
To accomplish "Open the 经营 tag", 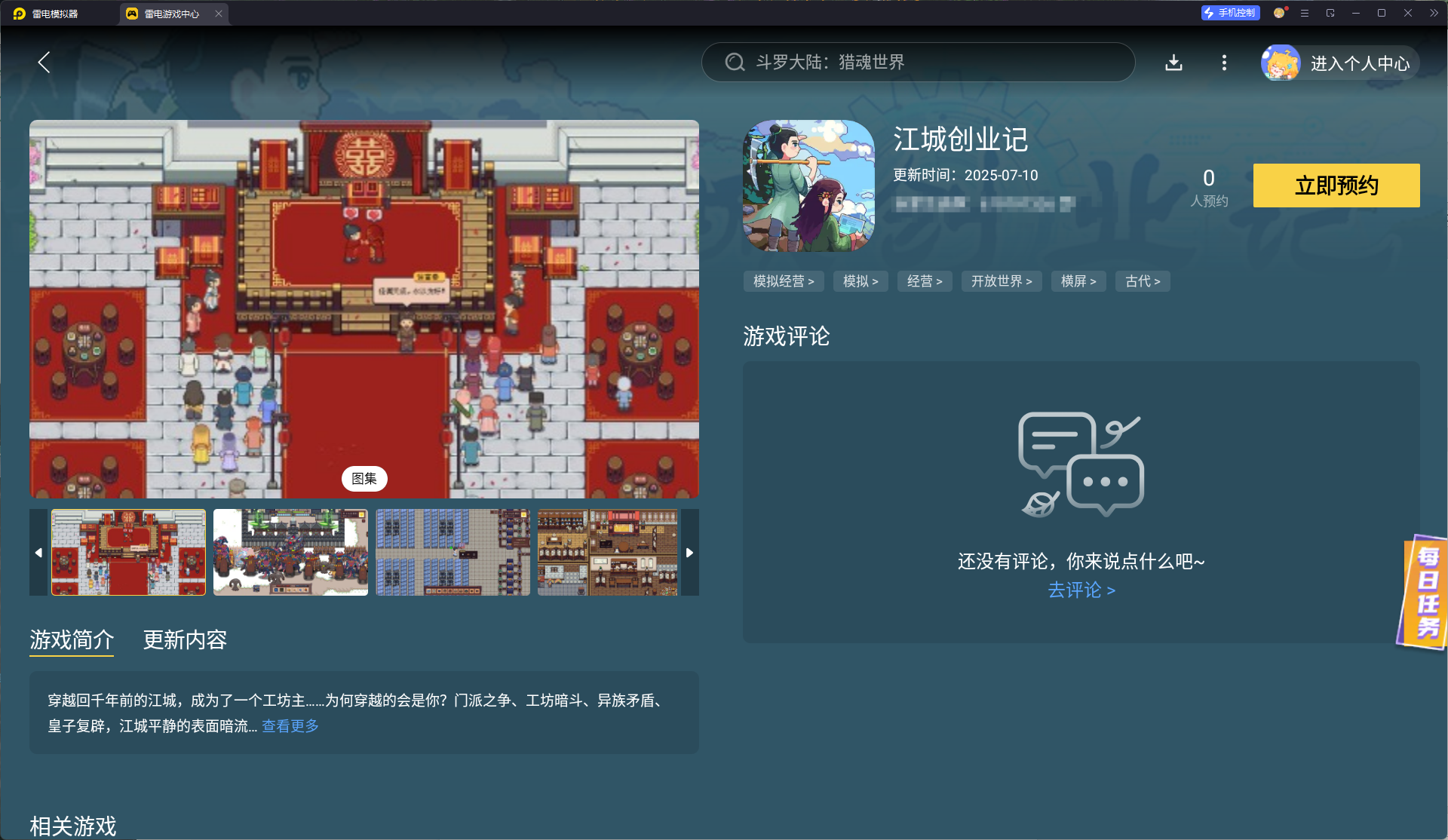I will 925,281.
